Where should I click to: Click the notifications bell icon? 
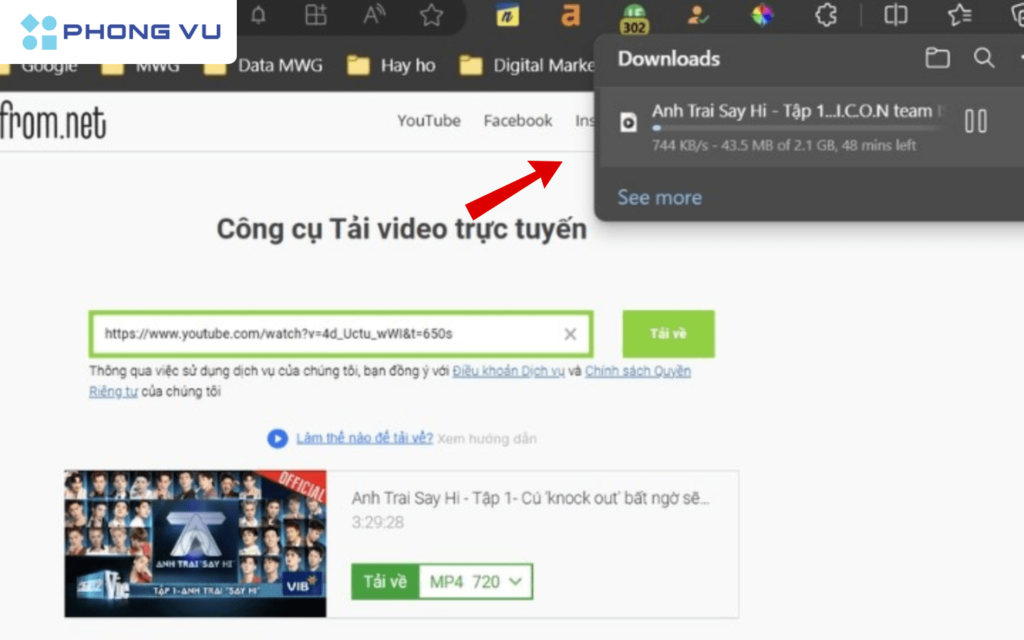coord(257,16)
